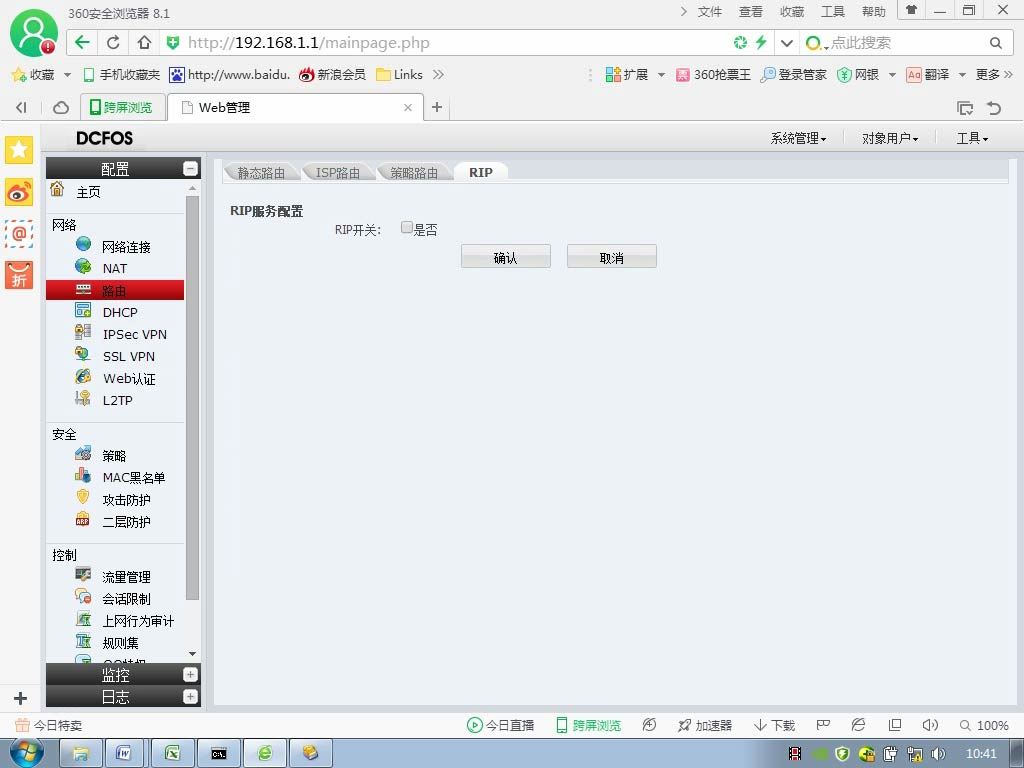Click the 确认 button
This screenshot has width=1024, height=768.
coord(505,257)
